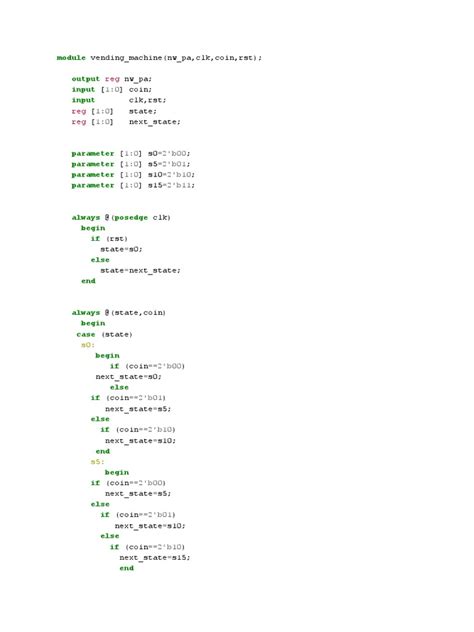Click the 'input [1:0] coin' declaration
Viewport: 474px width, 632px height.
112,89
